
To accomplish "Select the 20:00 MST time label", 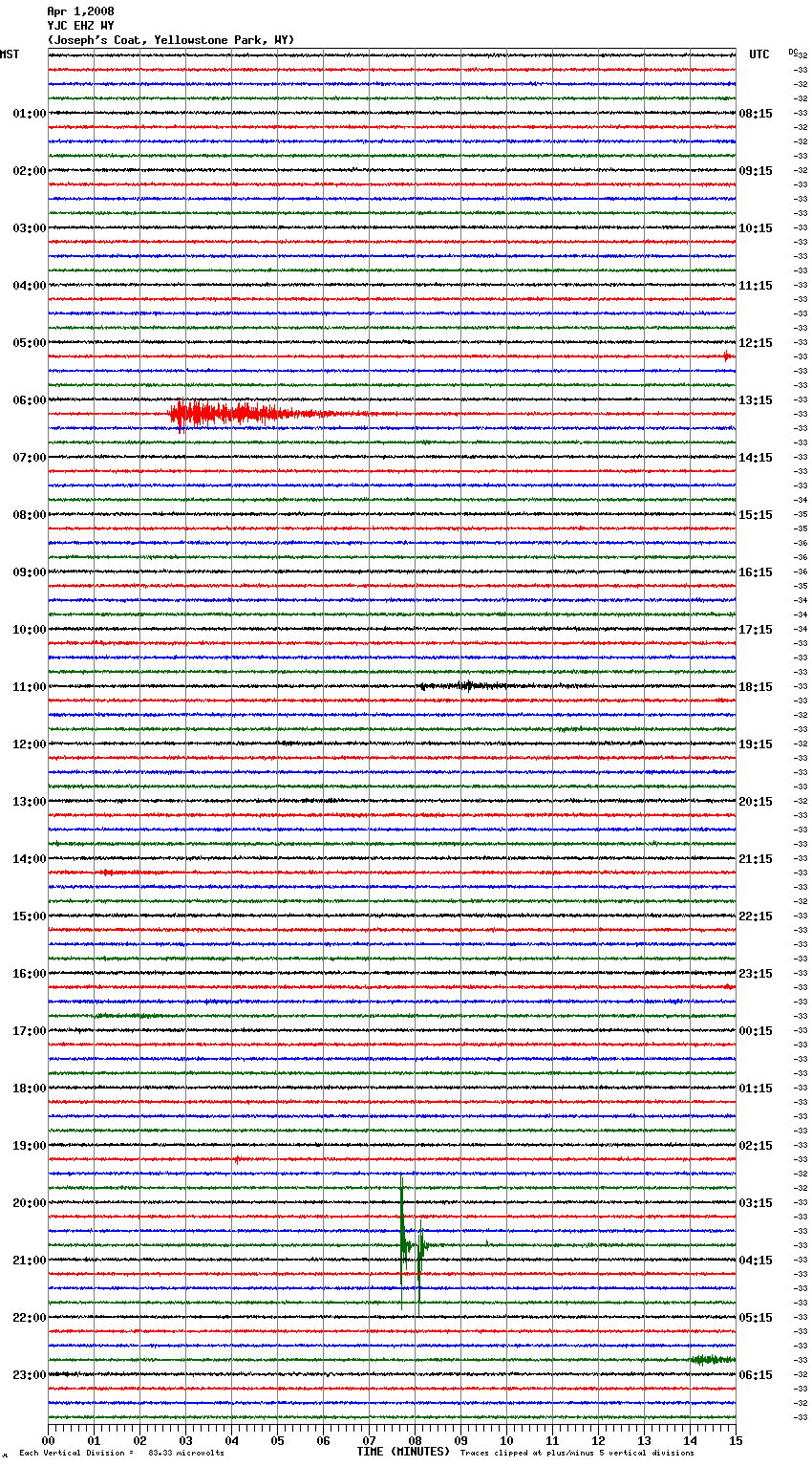I will pos(30,1203).
